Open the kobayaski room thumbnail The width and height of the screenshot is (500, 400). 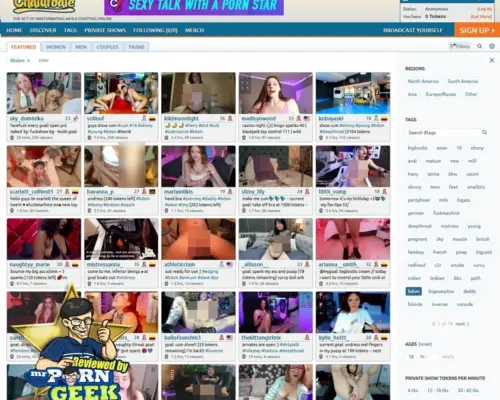[x=353, y=93]
